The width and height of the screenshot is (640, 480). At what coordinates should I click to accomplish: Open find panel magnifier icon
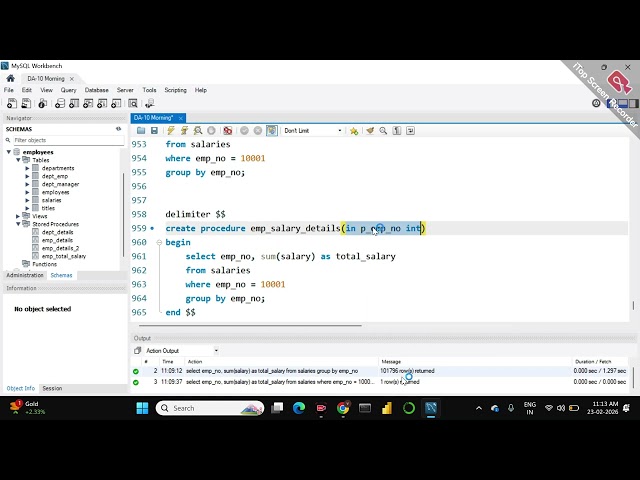pyautogui.click(x=383, y=131)
